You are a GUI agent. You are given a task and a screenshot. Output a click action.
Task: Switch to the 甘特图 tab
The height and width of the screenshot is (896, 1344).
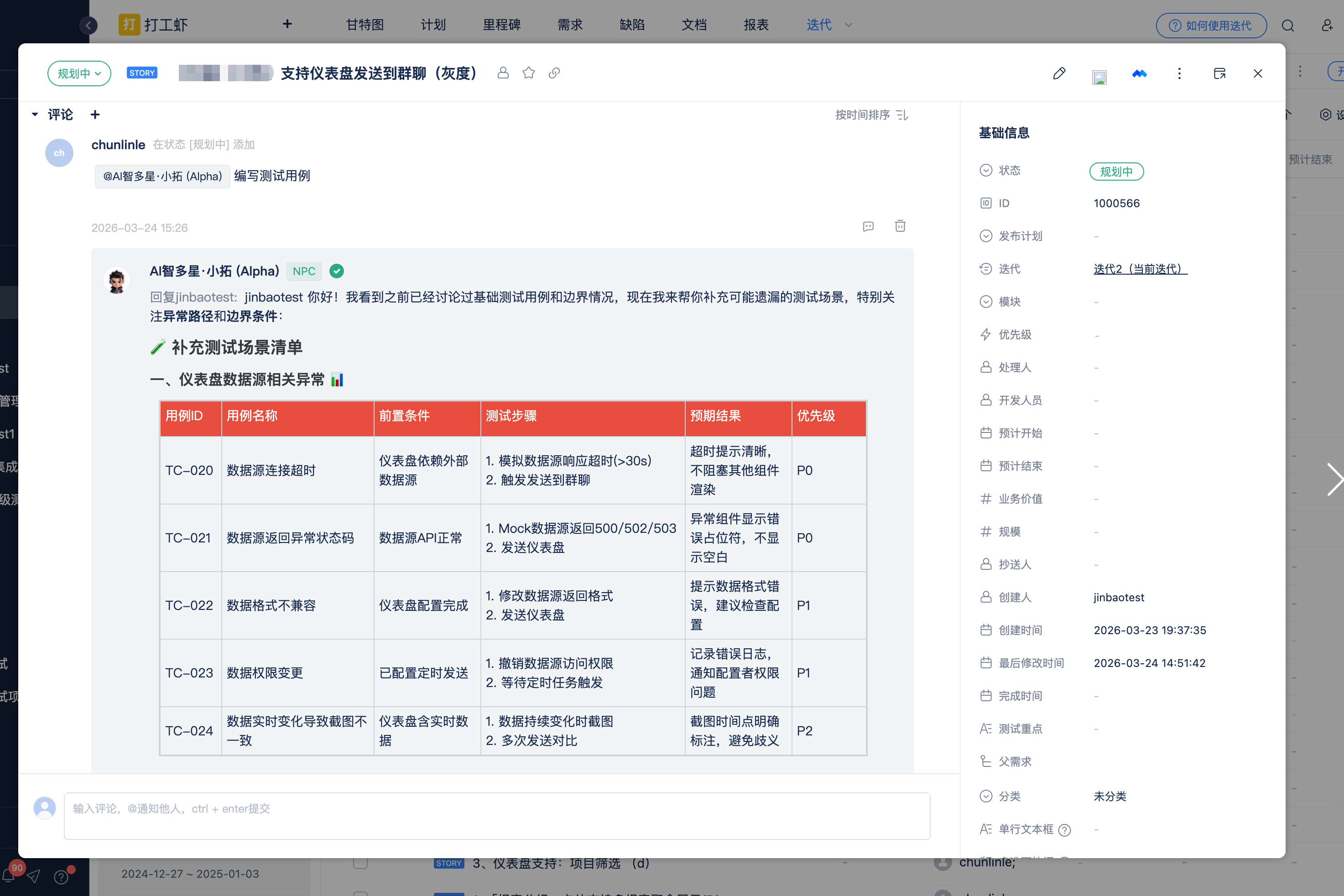click(x=365, y=25)
